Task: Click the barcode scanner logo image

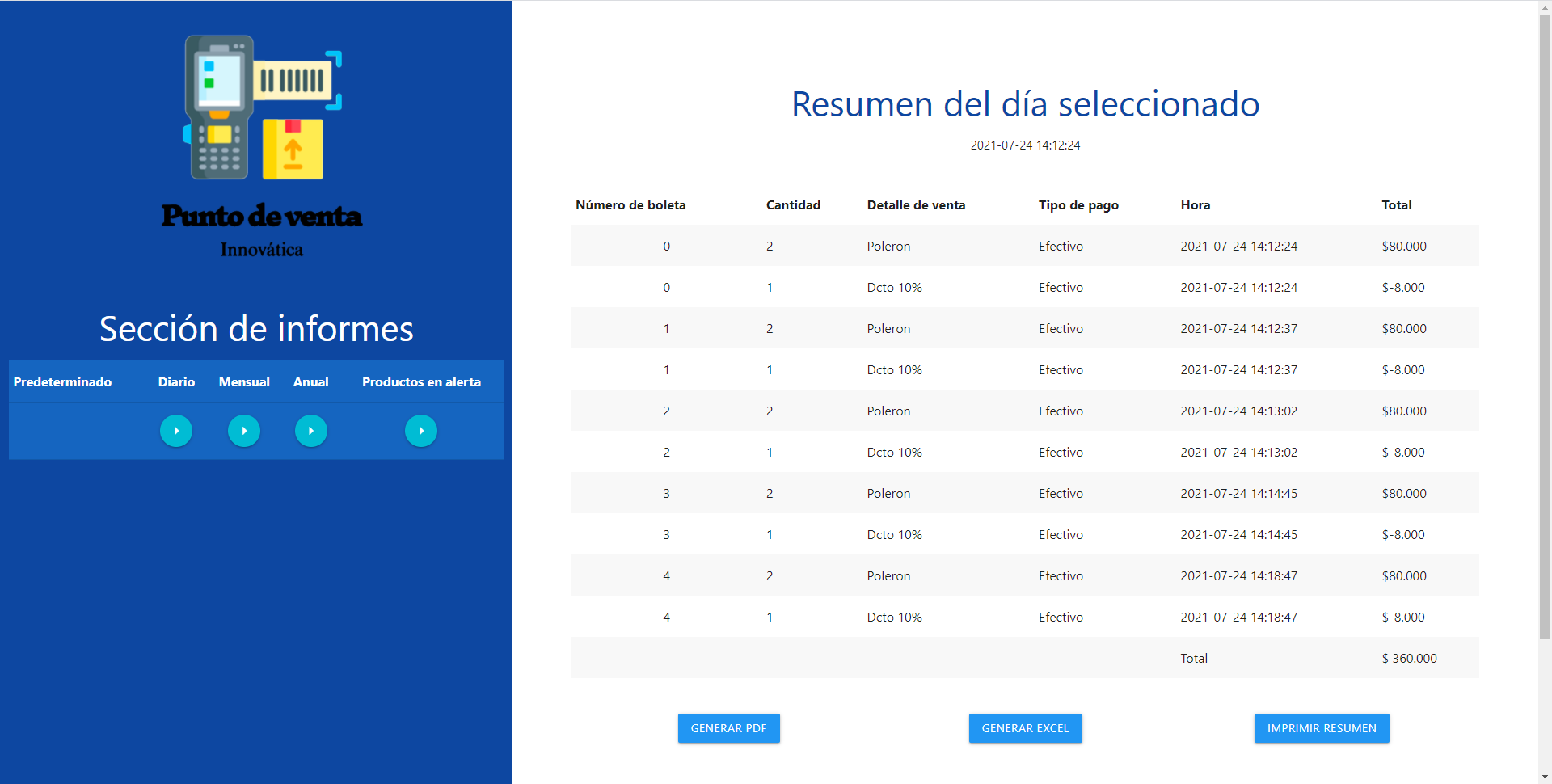Action: click(262, 107)
